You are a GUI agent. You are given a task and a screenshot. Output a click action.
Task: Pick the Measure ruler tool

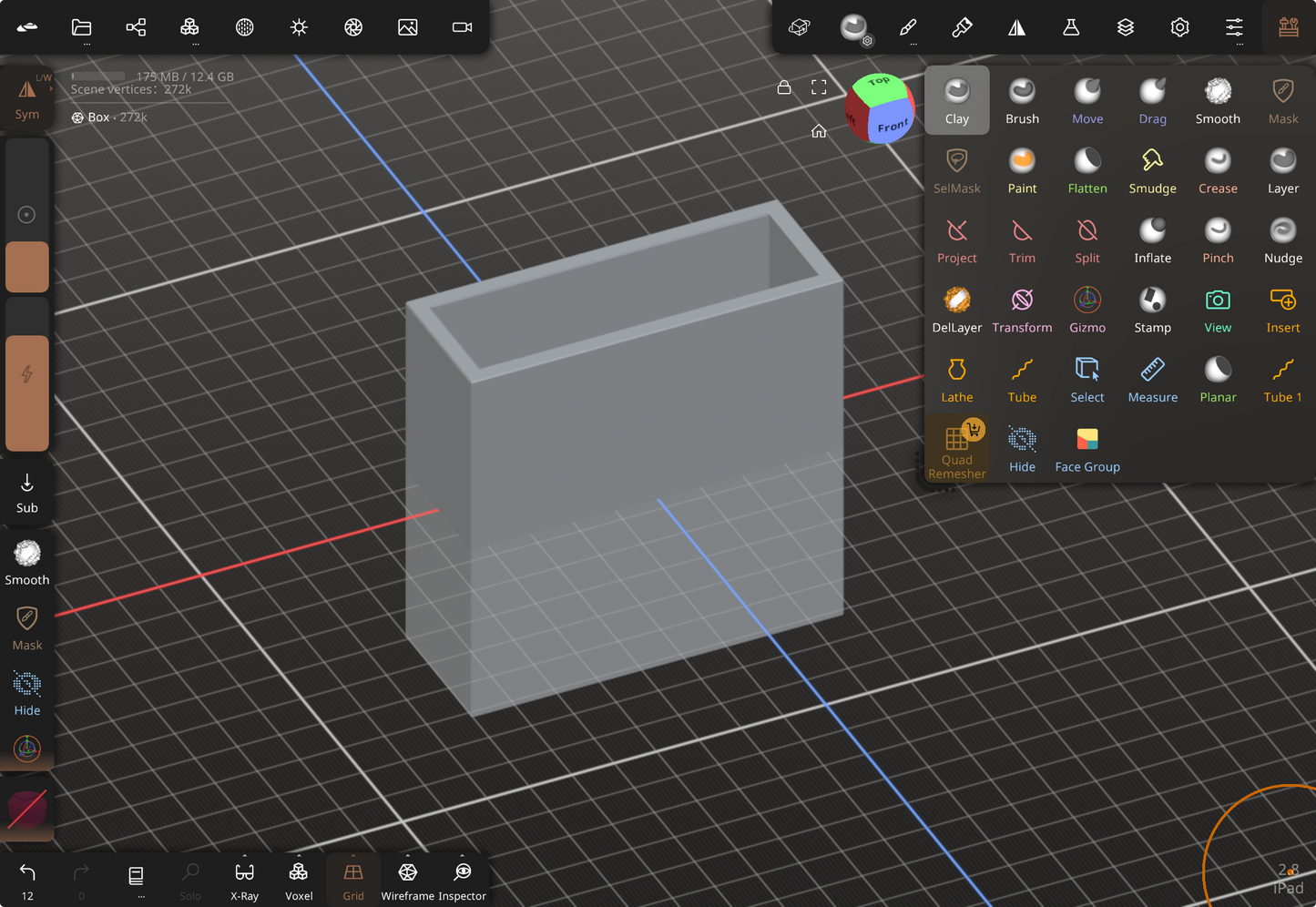[1152, 380]
